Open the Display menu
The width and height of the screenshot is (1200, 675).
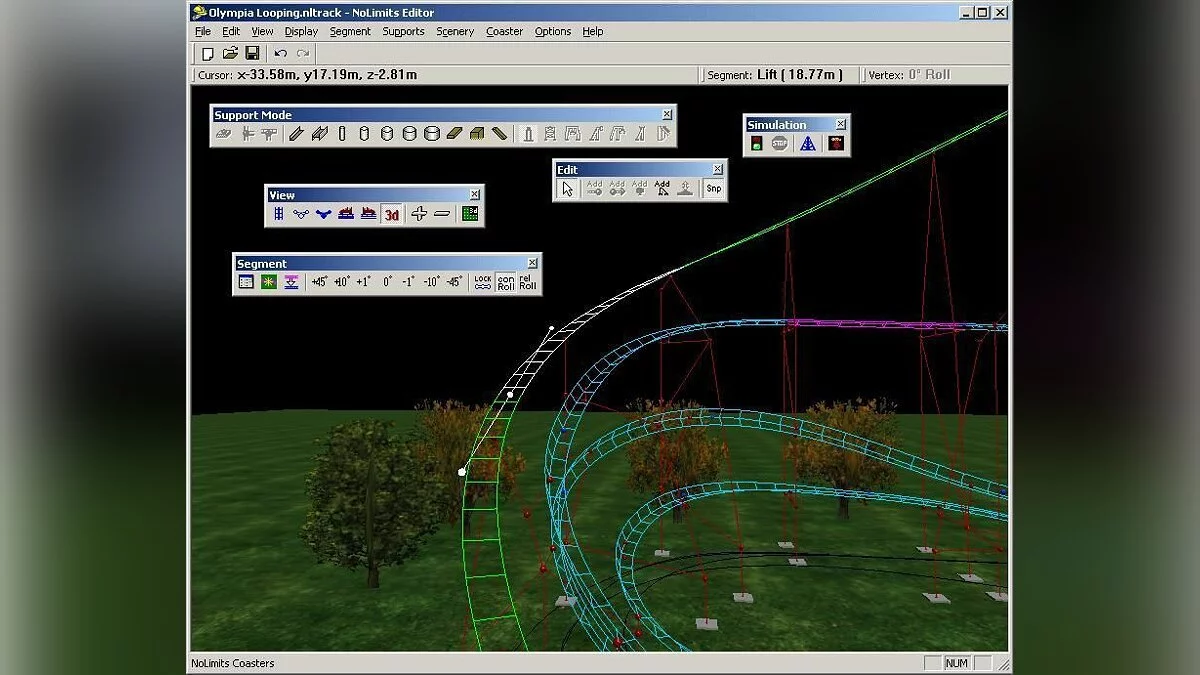tap(301, 31)
